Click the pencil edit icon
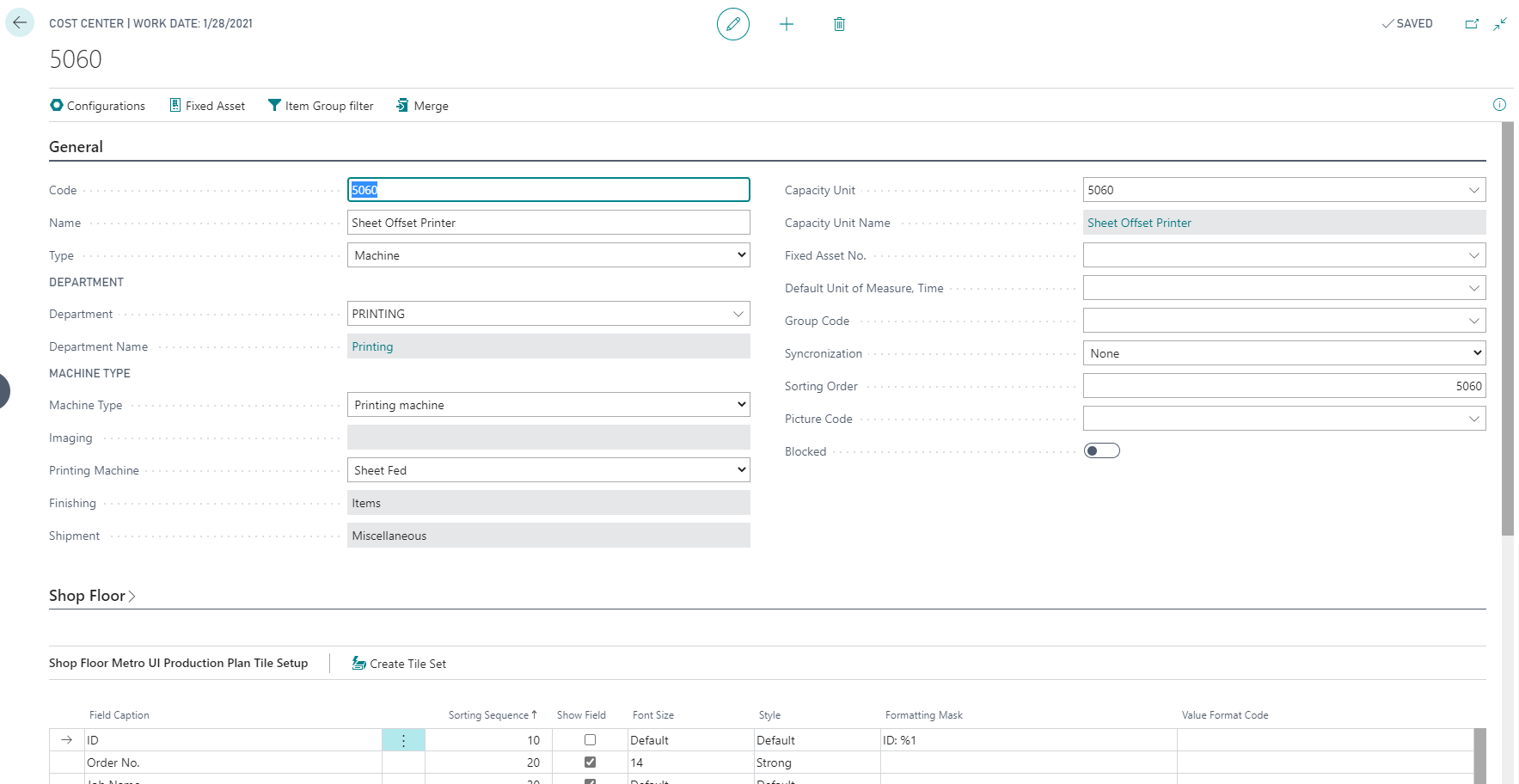Viewport: 1519px width, 784px height. tap(732, 24)
